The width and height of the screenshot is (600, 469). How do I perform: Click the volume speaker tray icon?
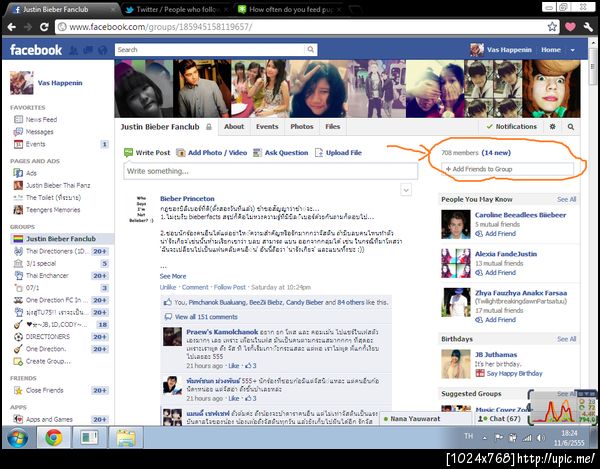pyautogui.click(x=541, y=438)
